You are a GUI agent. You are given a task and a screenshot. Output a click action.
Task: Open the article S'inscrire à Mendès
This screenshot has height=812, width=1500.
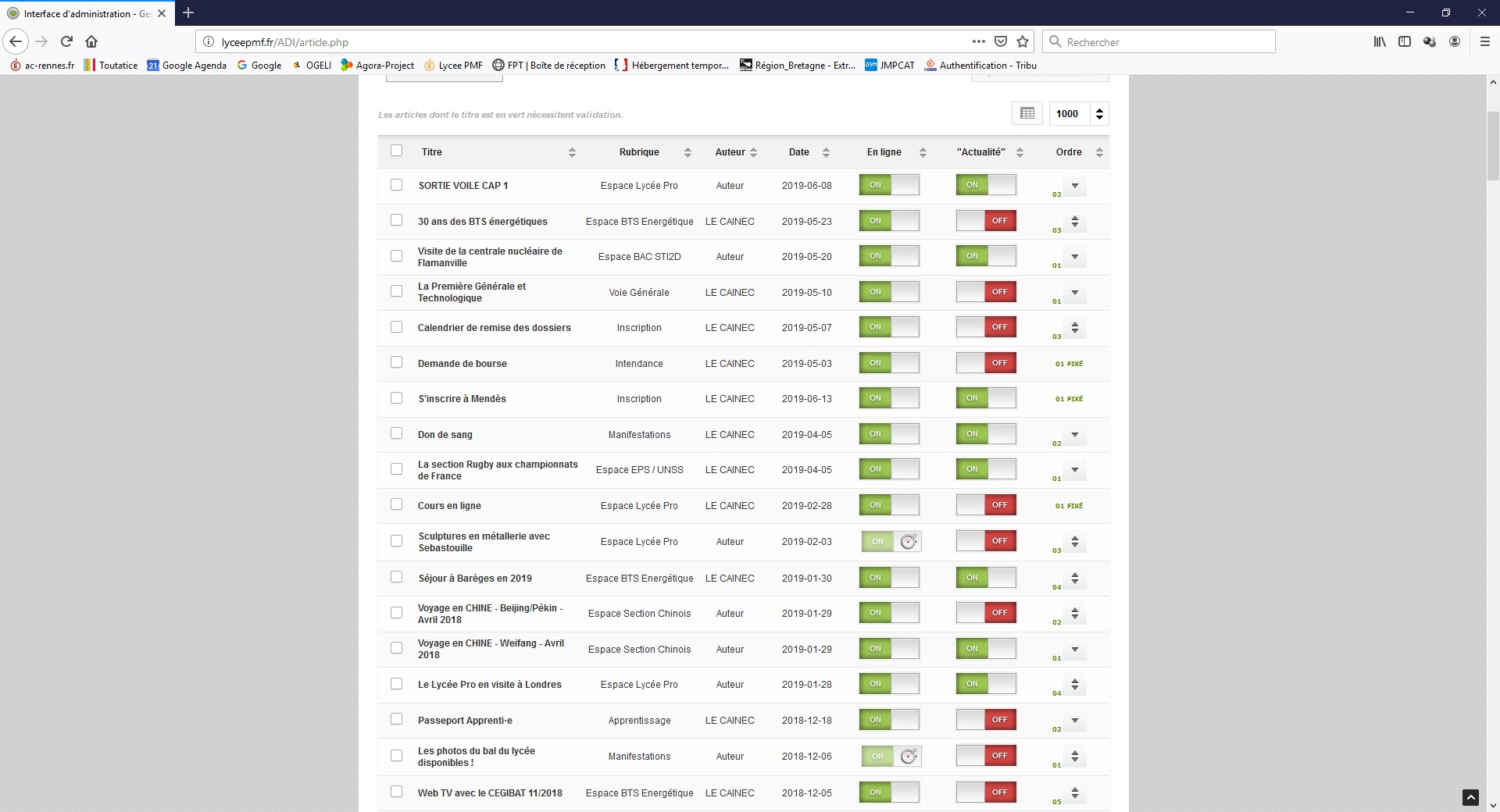pyautogui.click(x=462, y=399)
